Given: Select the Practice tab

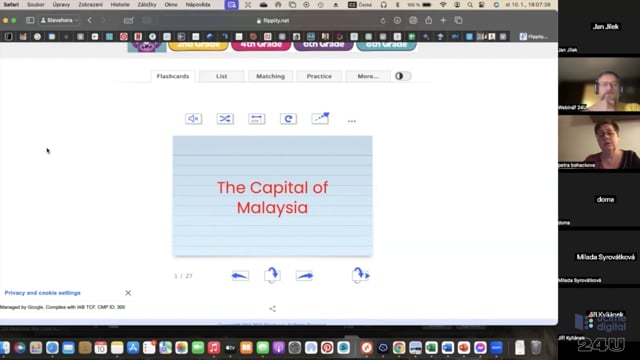Looking at the screenshot, I should pos(319,76).
